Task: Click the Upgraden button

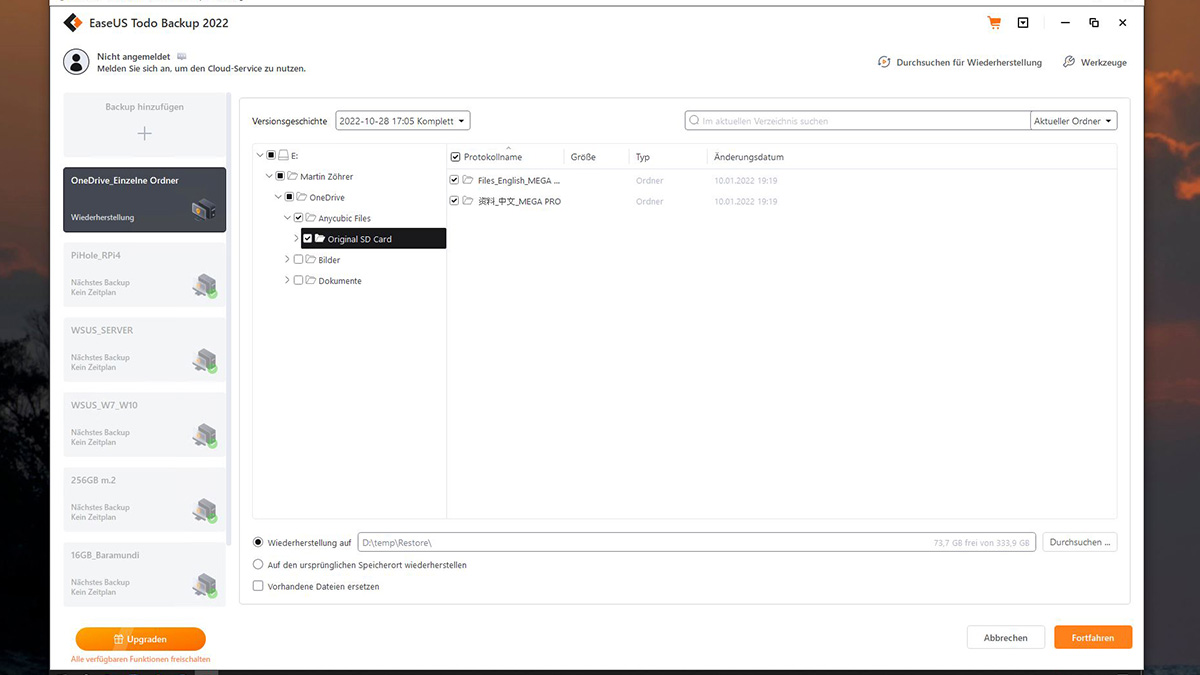Action: tap(140, 639)
